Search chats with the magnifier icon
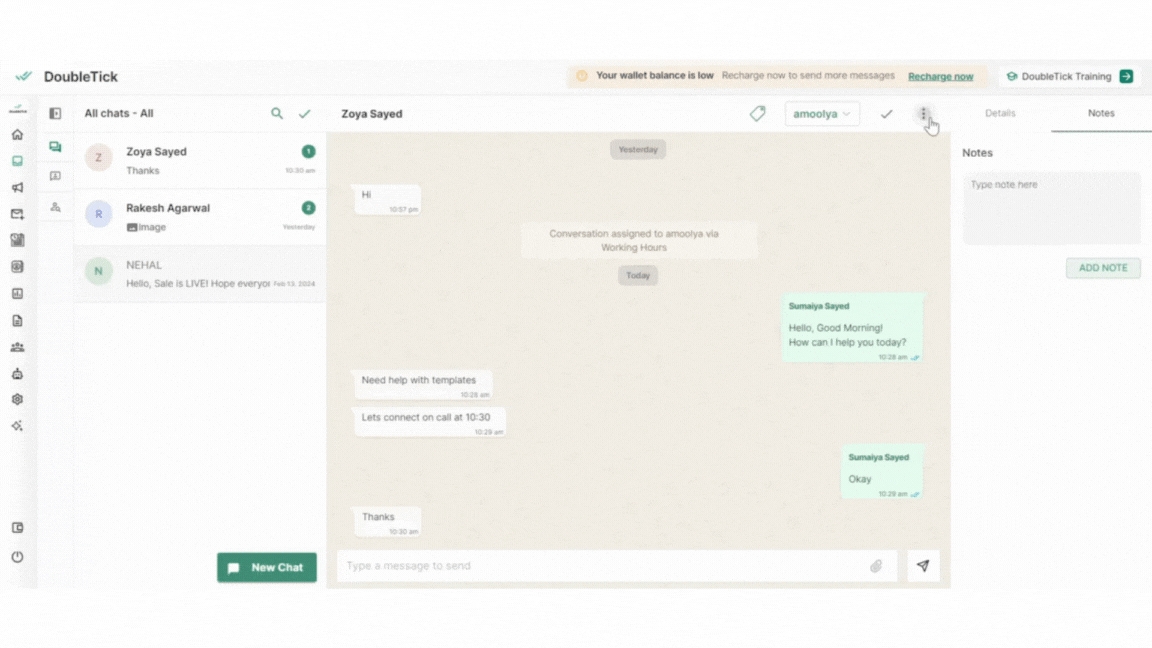The image size is (1152, 648). tap(277, 114)
